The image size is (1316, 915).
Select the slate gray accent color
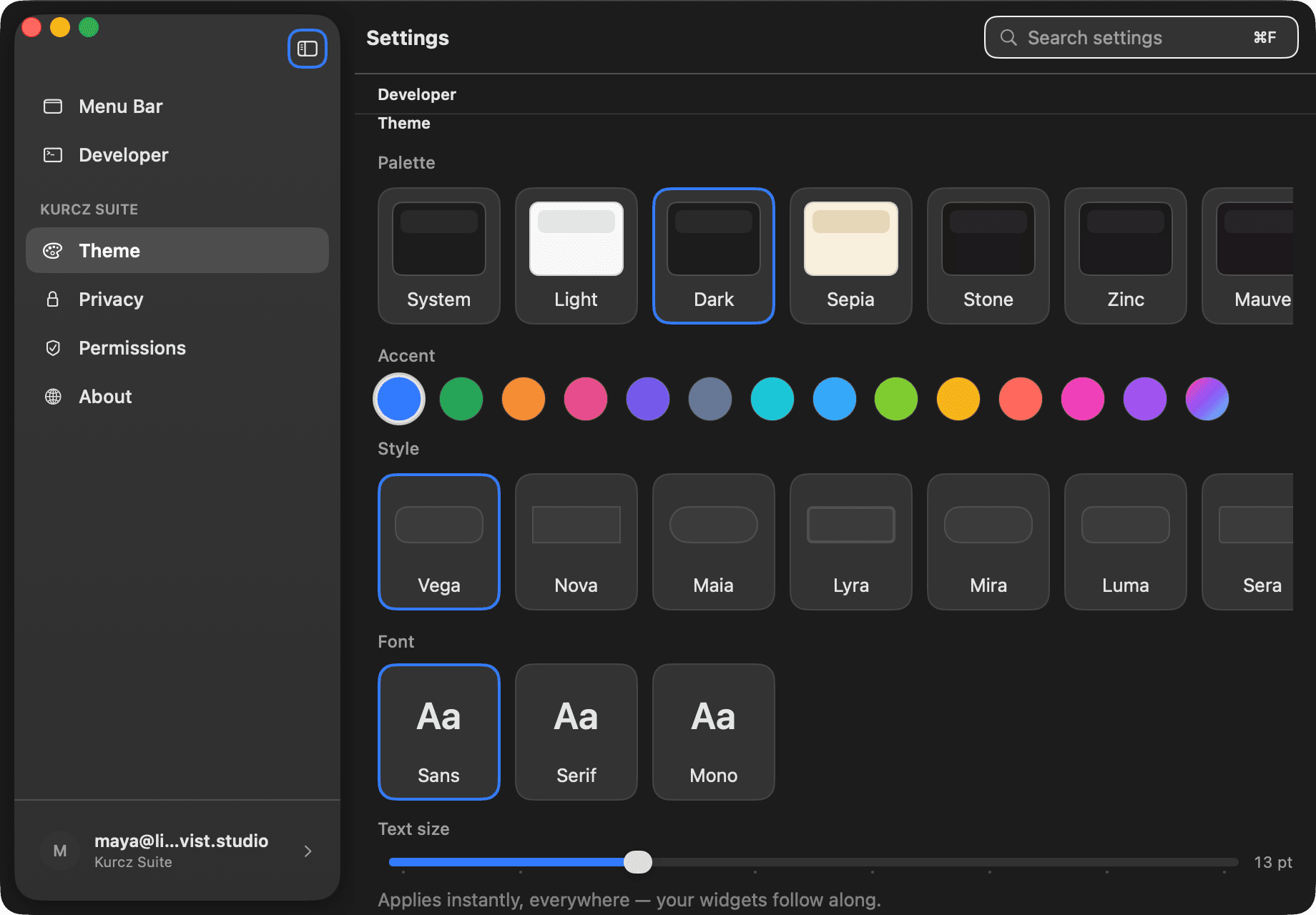(x=710, y=399)
